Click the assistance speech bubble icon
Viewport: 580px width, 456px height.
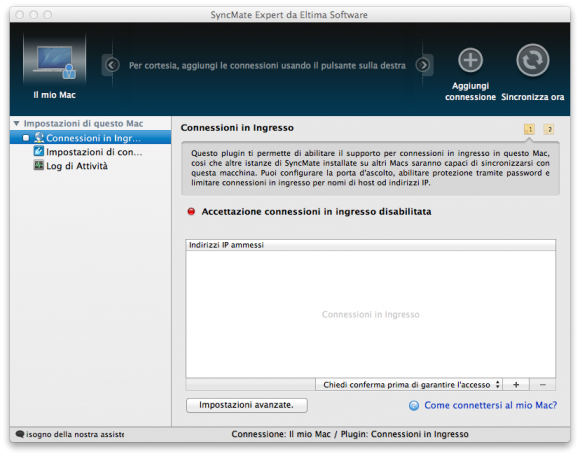coord(20,434)
